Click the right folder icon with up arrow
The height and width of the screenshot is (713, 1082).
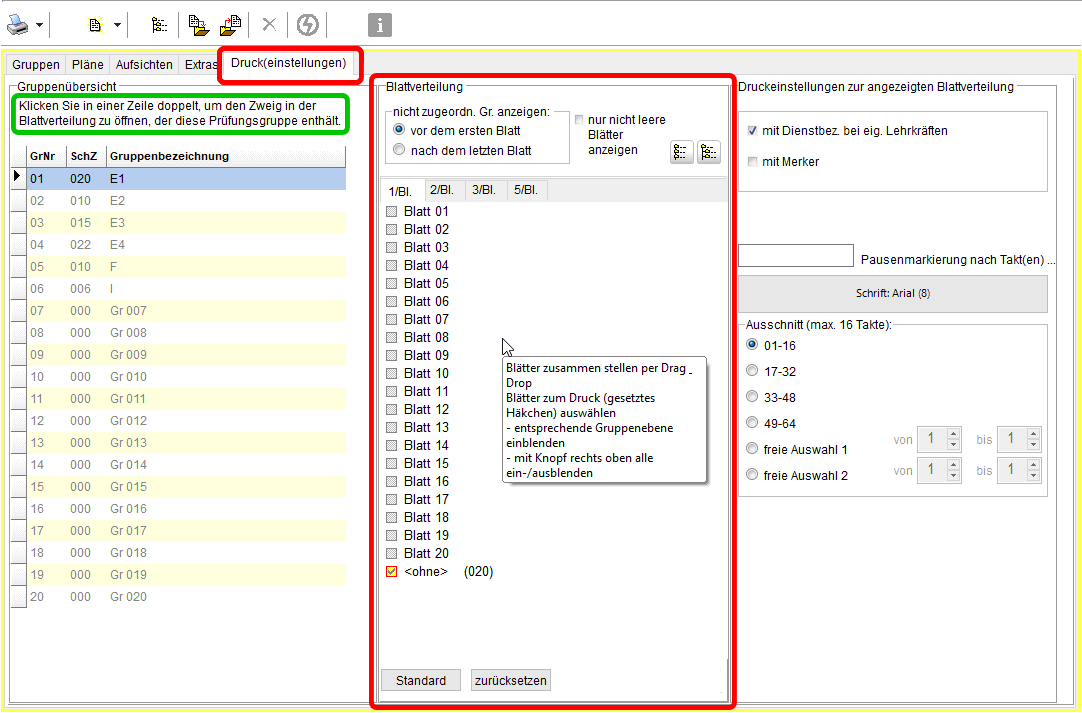coord(231,24)
